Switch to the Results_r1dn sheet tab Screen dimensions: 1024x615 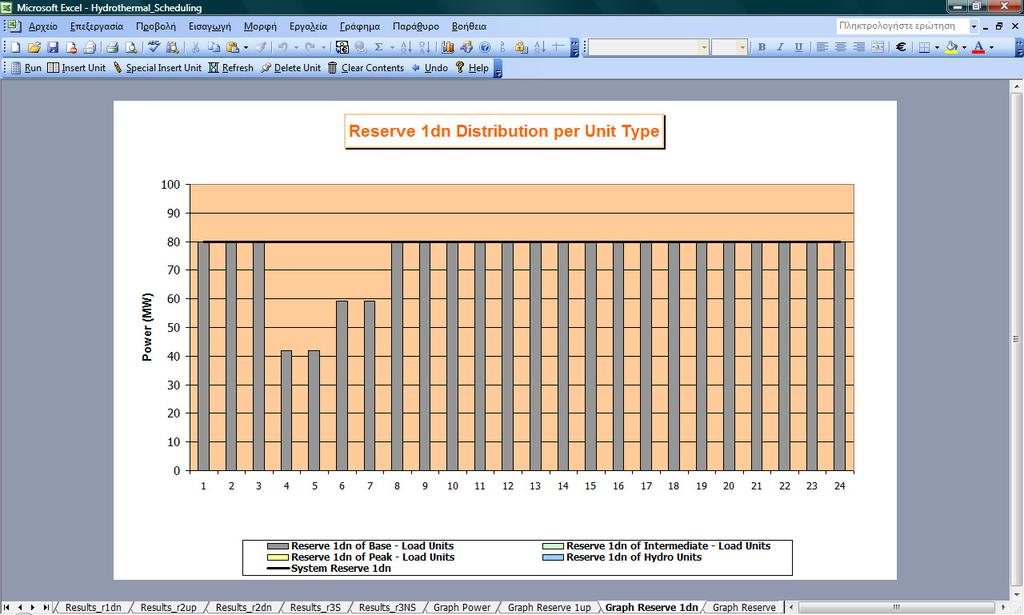click(x=93, y=607)
